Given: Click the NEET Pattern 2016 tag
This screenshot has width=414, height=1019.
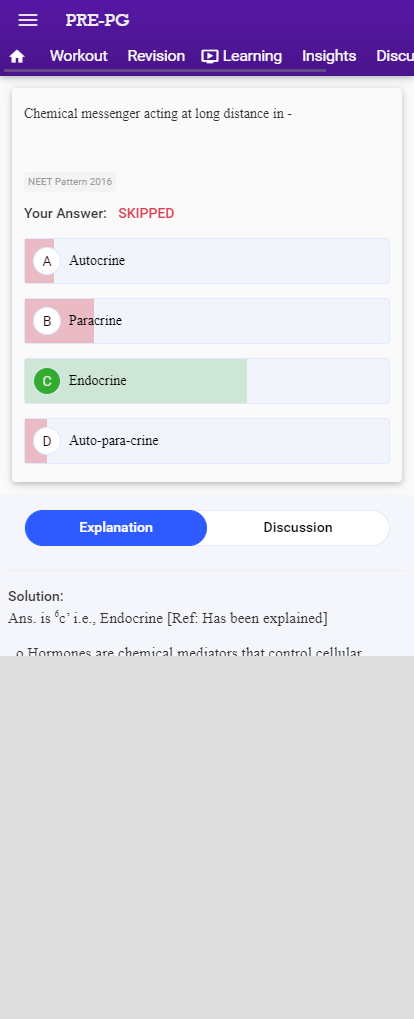Looking at the screenshot, I should (x=70, y=182).
